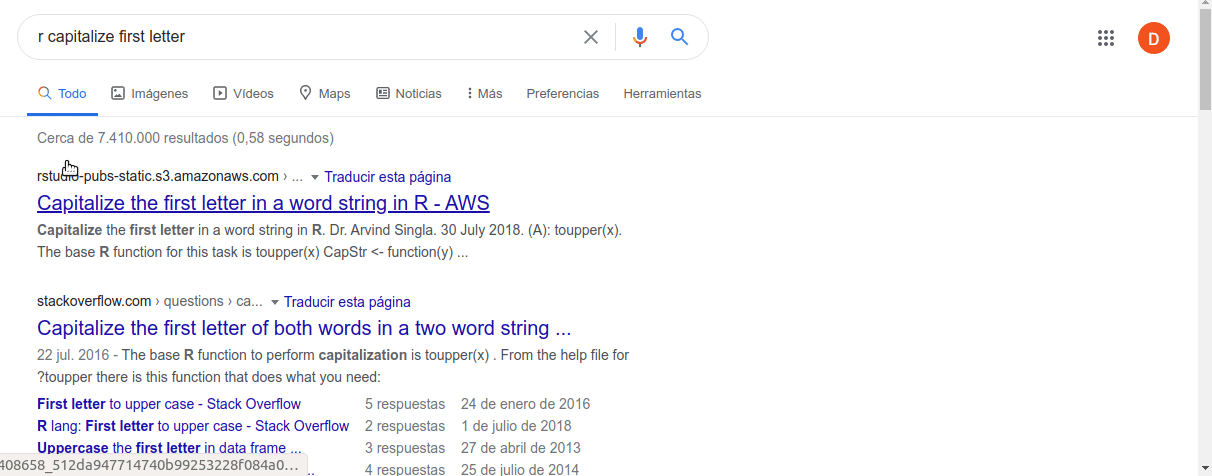This screenshot has height=476, width=1212.
Task: Switch to the Imágenes tab
Action: [149, 93]
